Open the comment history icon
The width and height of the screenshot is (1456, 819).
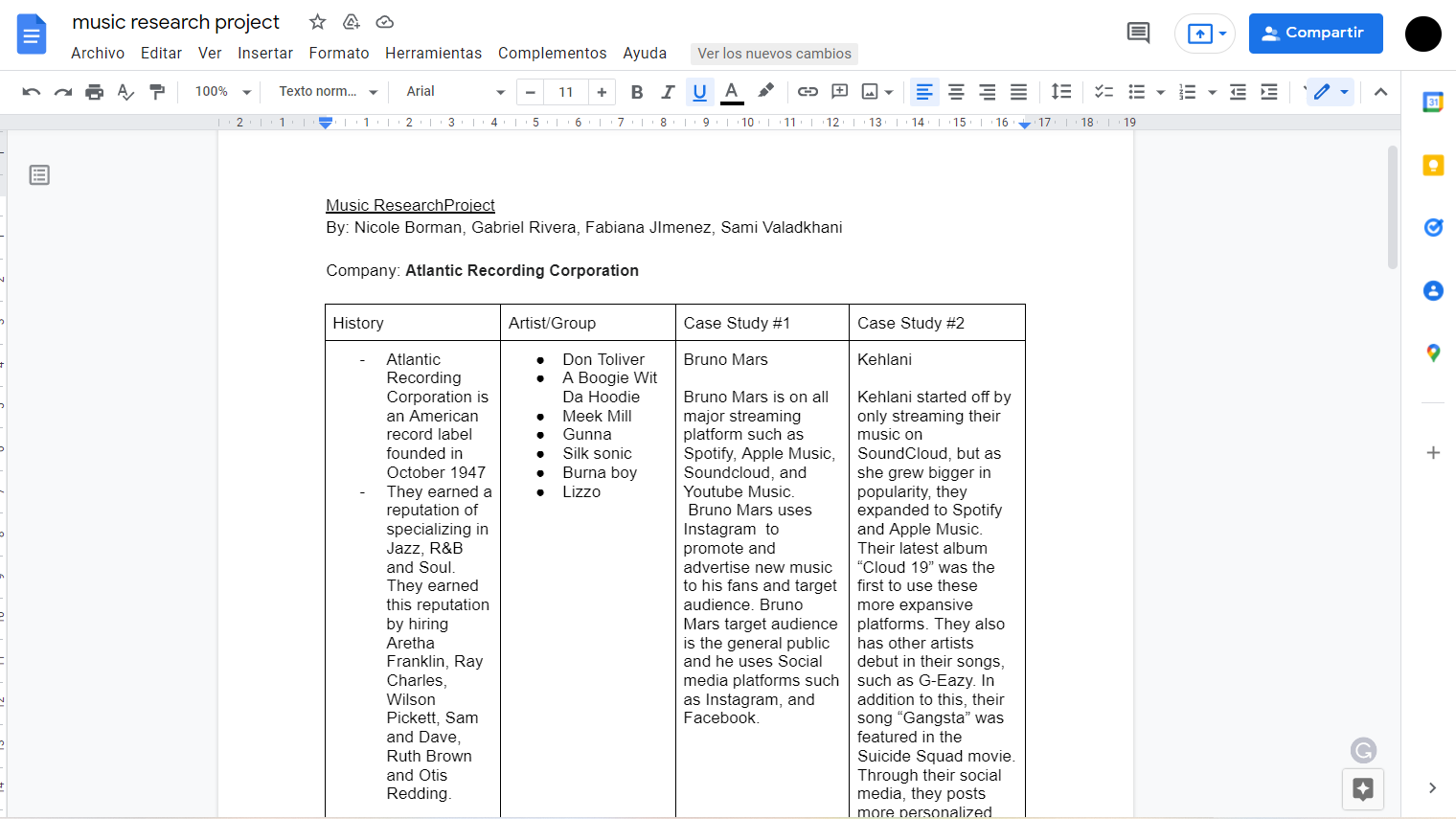1138,34
